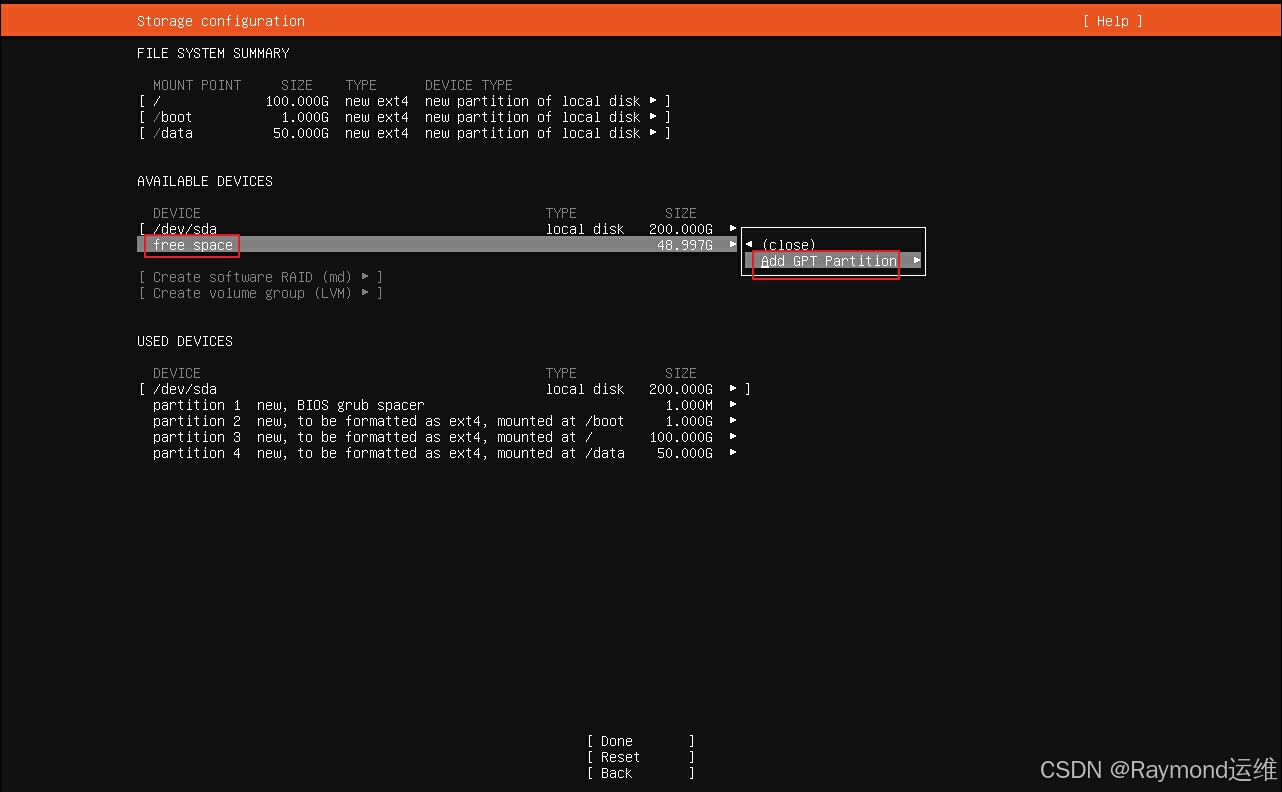
Task: Click the Back button
Action: coord(640,773)
